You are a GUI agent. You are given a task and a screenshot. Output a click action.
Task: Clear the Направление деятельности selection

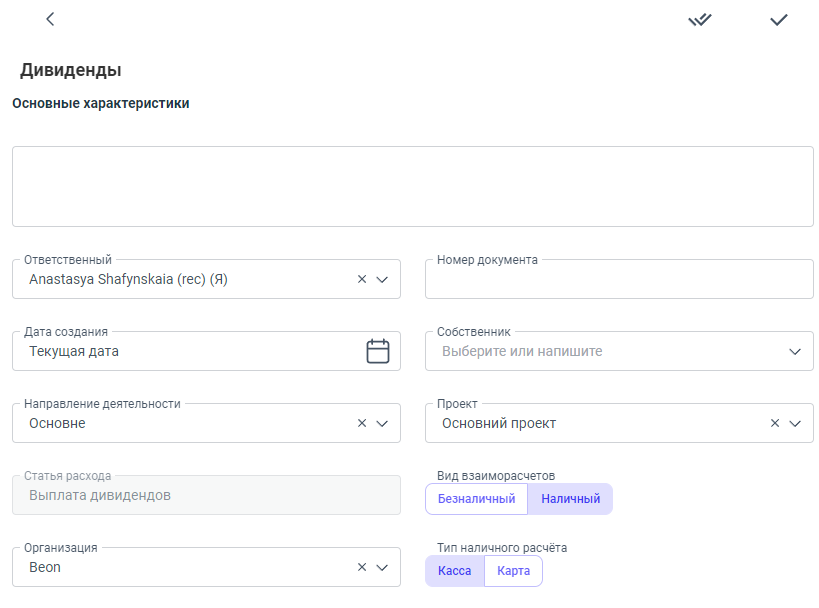(x=362, y=423)
